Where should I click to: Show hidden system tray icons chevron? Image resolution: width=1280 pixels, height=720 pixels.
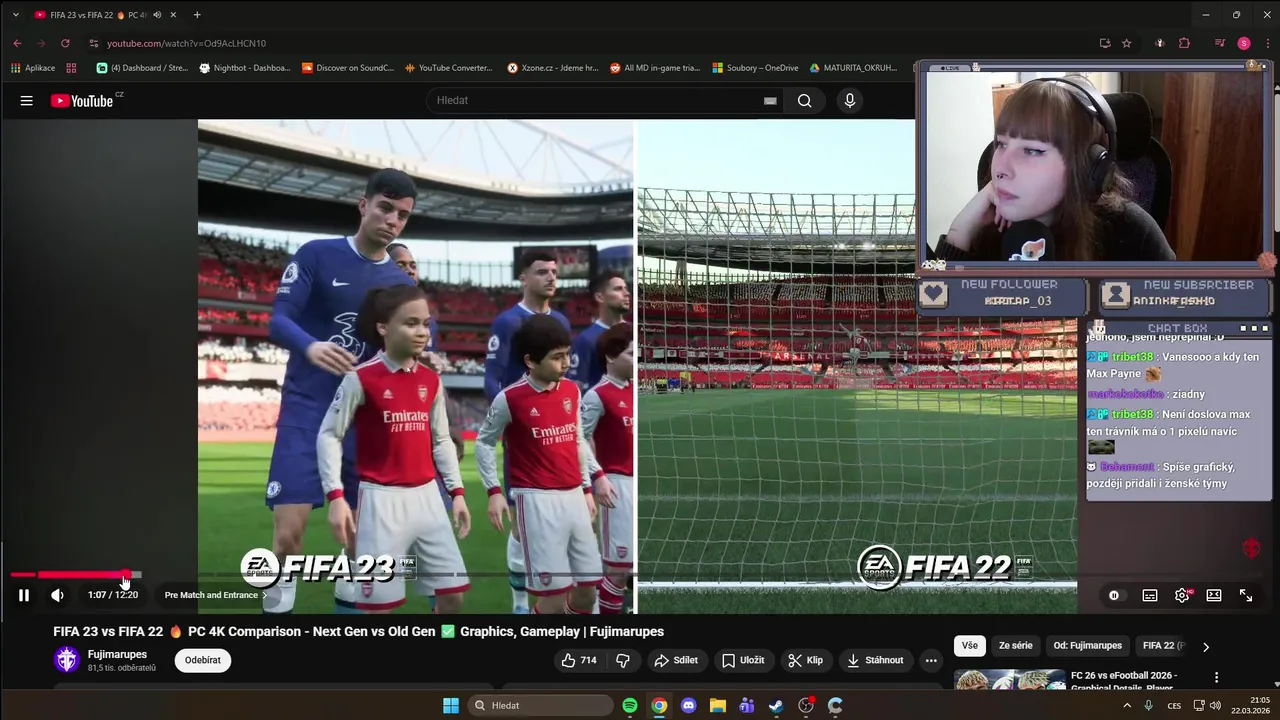[x=1127, y=705]
